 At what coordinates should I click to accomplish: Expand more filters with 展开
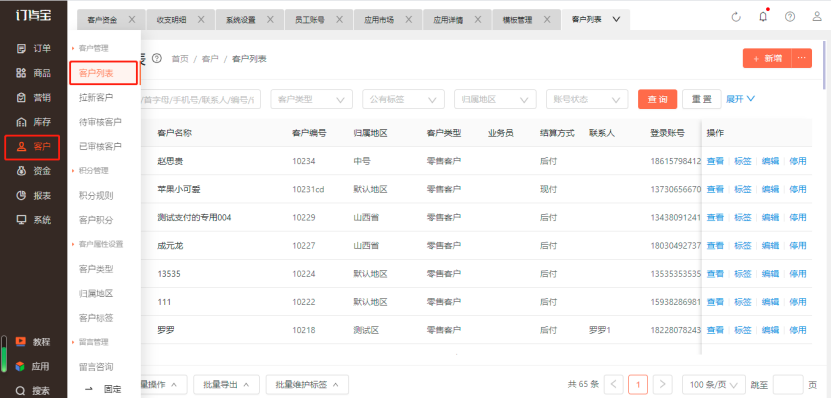pos(740,99)
